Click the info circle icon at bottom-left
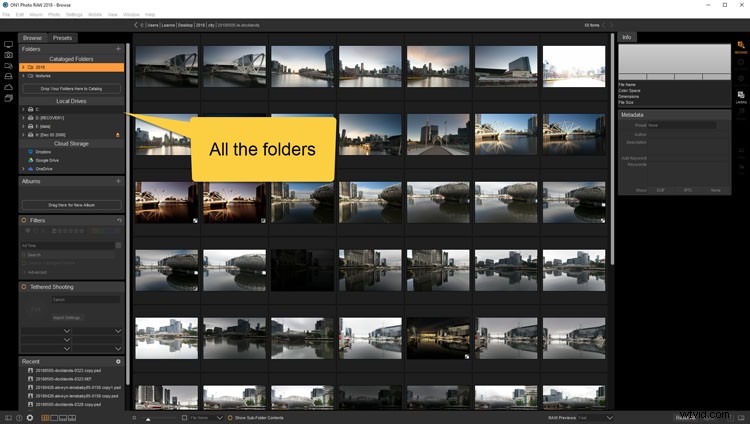Viewport: 750px width, 424px height. click(x=19, y=418)
